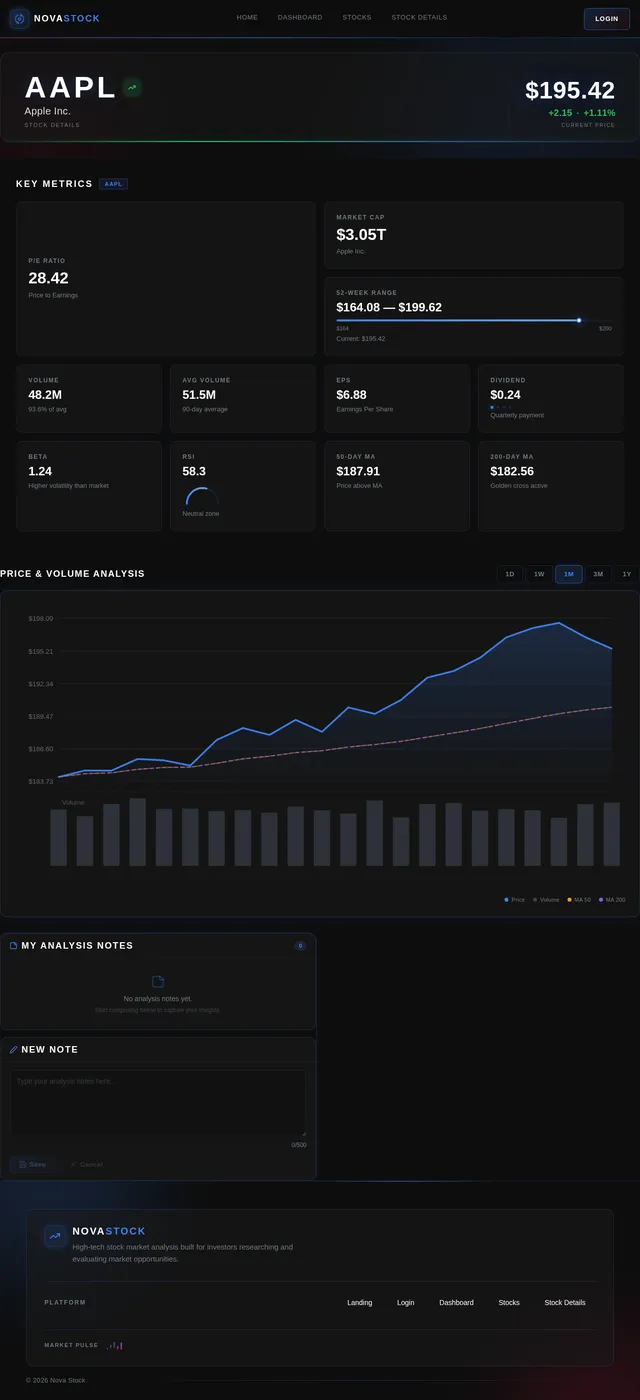Click the $164.08 — $199.62 range text
This screenshot has height=1400, width=640.
point(389,308)
